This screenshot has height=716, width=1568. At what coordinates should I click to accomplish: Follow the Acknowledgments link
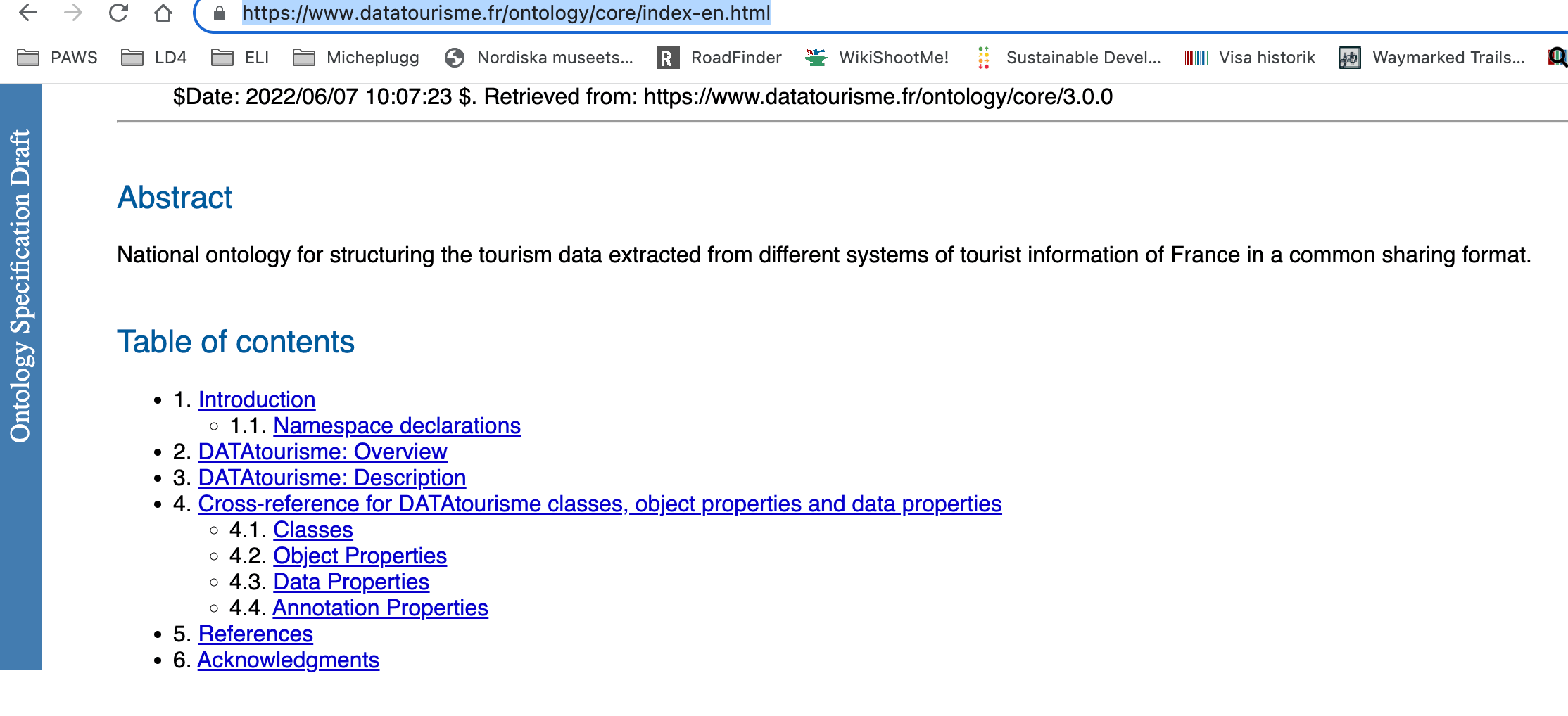(x=288, y=660)
